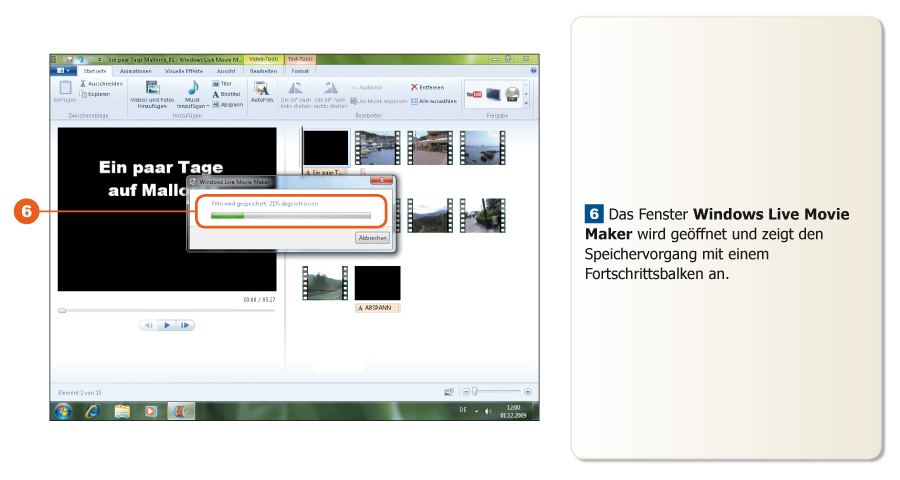Open Internet Explorer from the taskbar

tap(92, 410)
